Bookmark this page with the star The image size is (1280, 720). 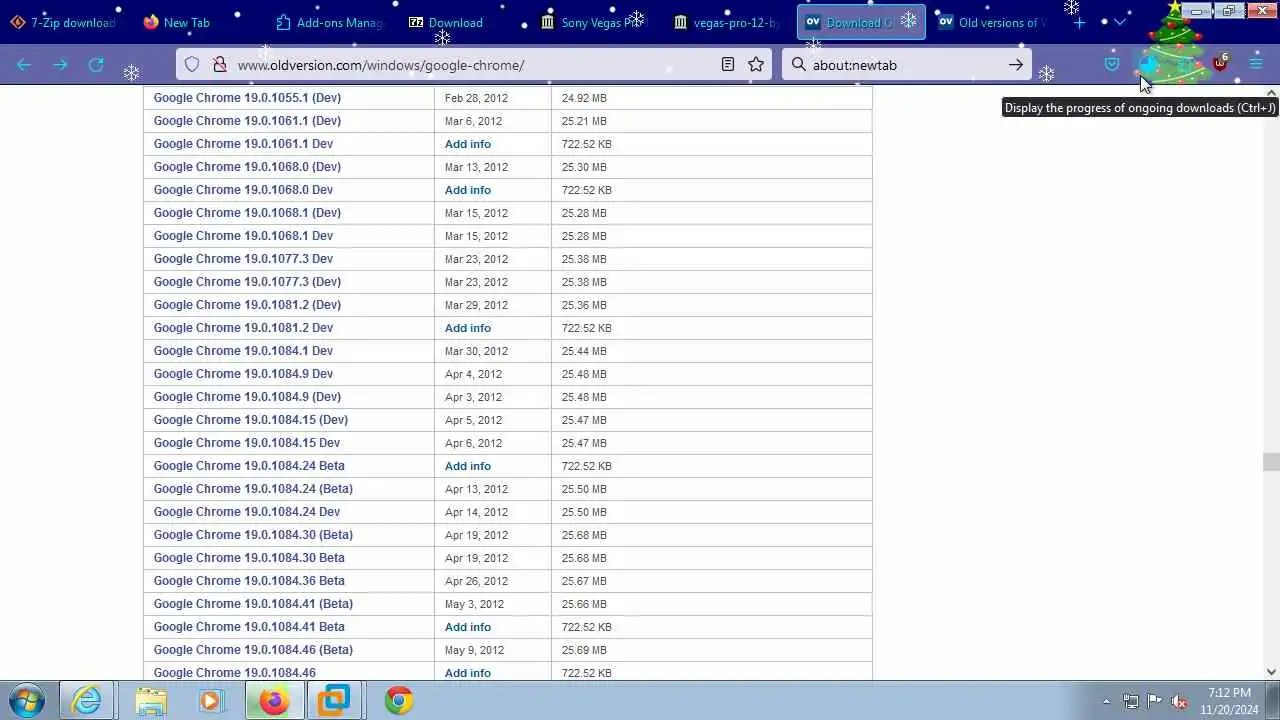pyautogui.click(x=756, y=65)
